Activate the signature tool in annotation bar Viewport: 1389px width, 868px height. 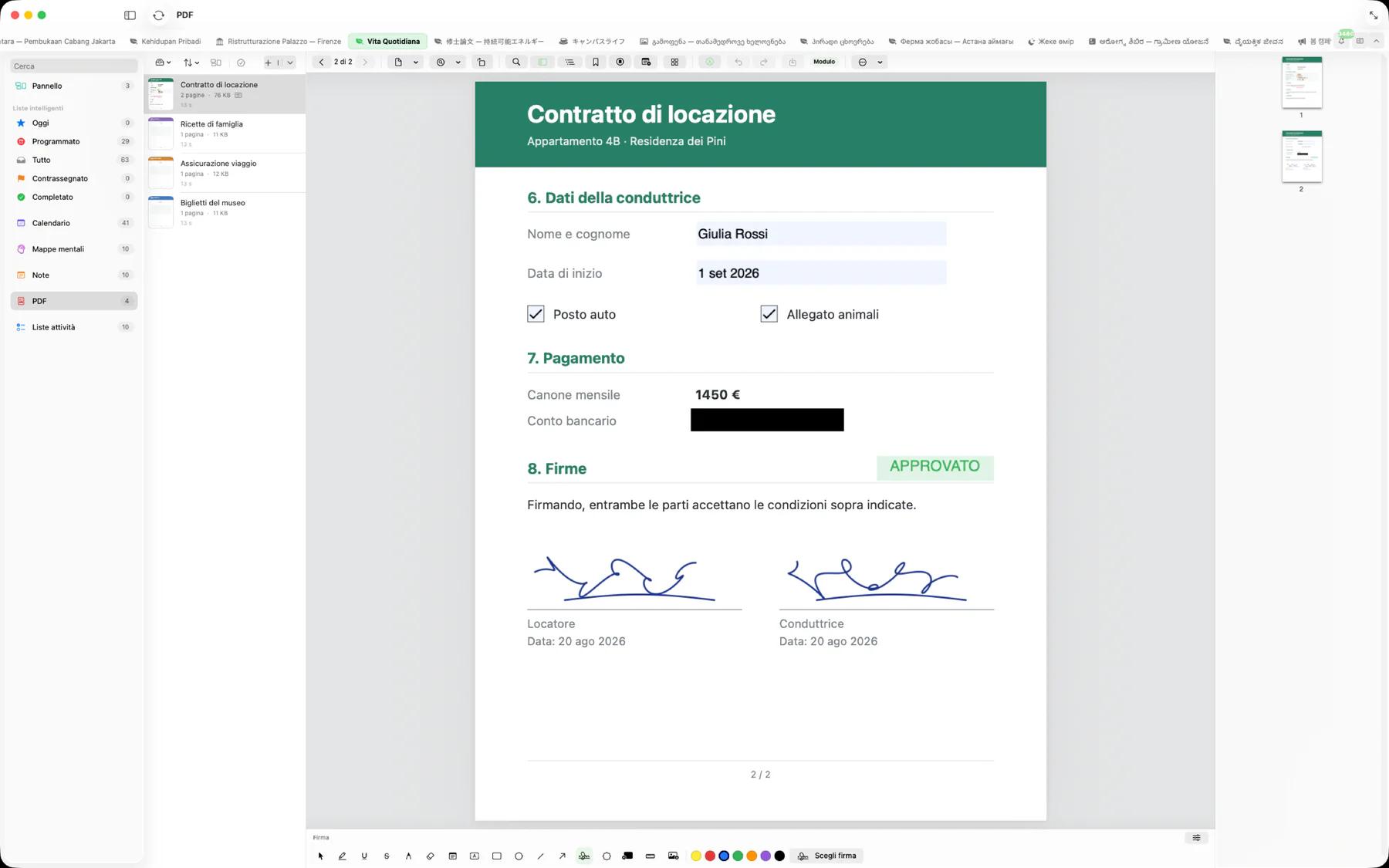pos(584,856)
